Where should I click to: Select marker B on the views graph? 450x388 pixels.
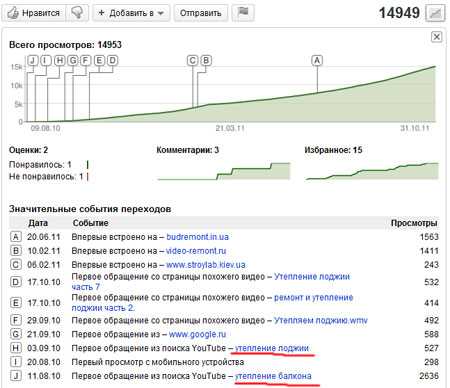click(x=206, y=60)
